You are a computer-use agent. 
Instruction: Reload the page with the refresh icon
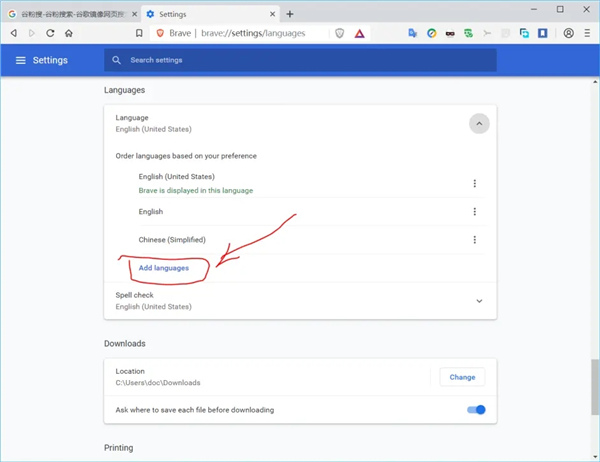pos(50,33)
